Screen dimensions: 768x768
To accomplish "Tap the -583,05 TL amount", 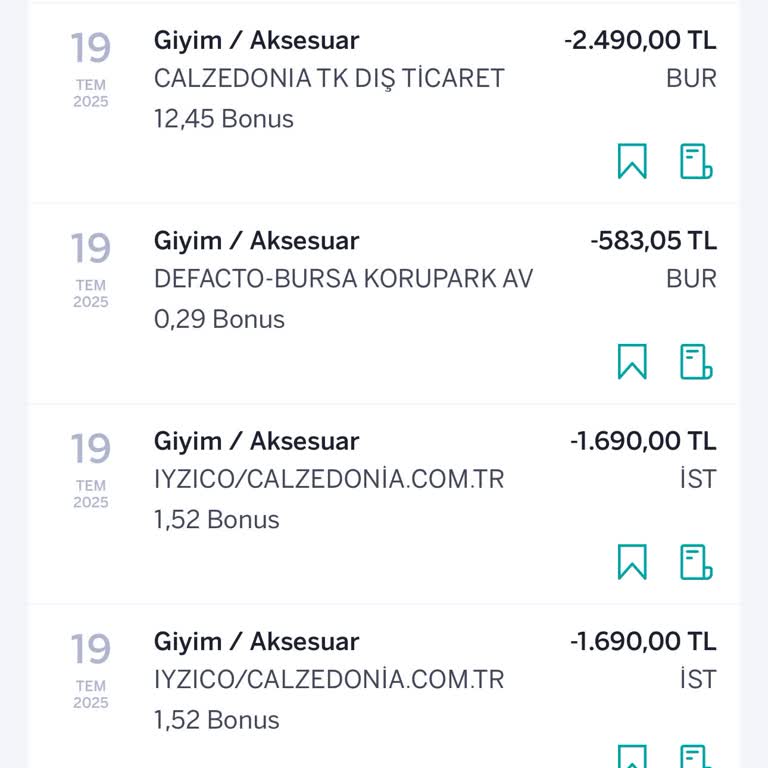I will pos(653,241).
